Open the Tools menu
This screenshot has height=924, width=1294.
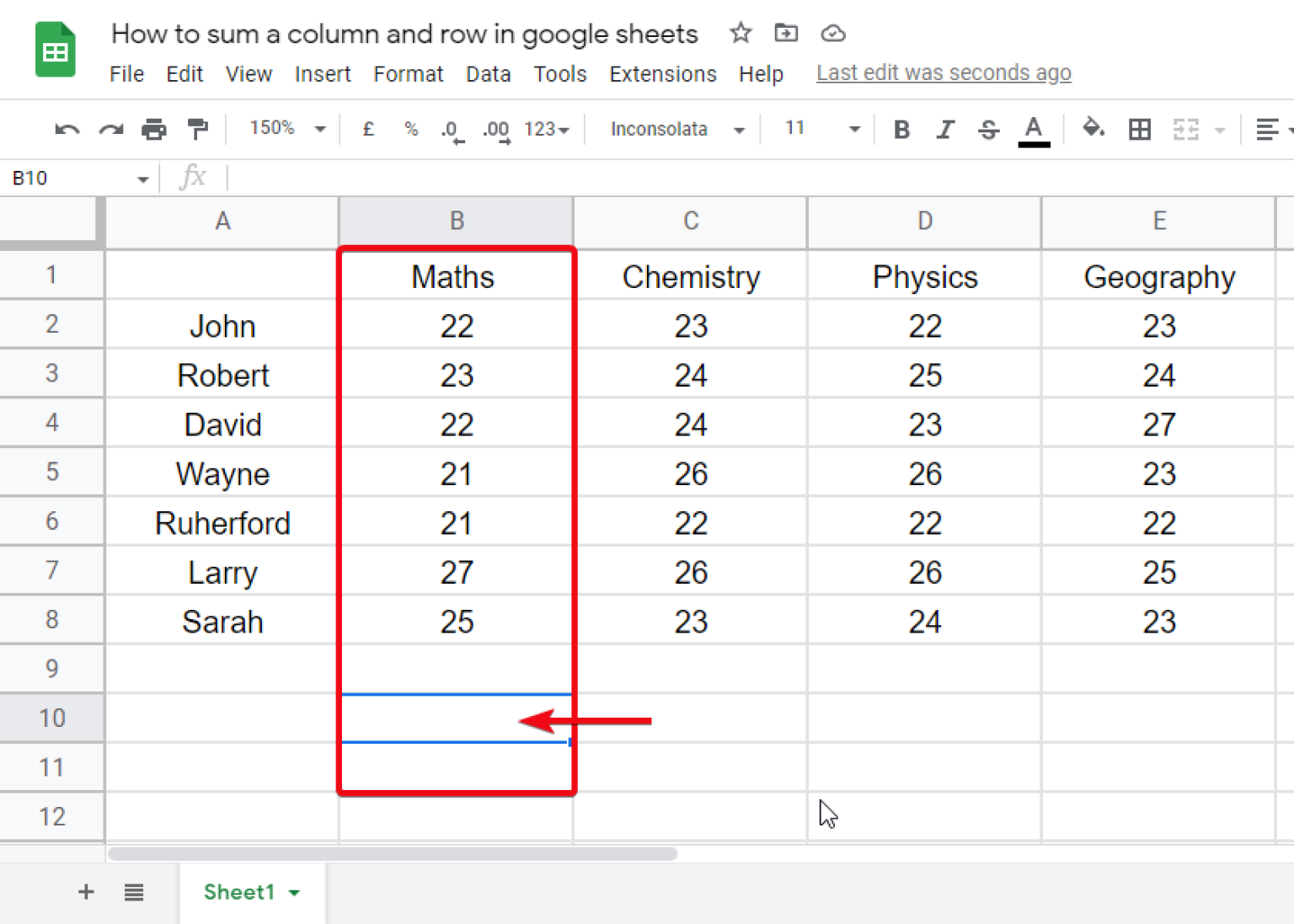[560, 74]
